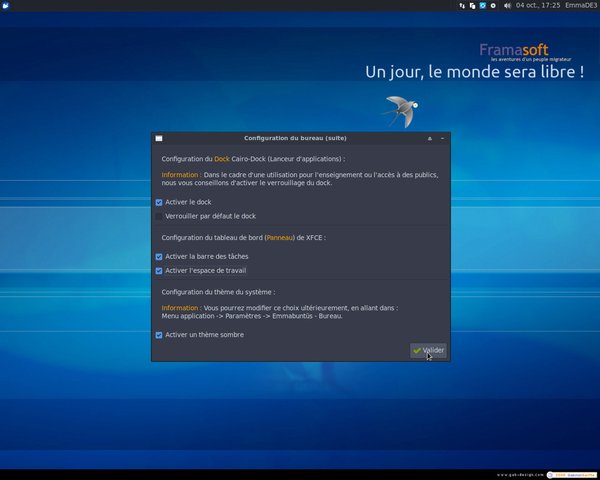Uncheck Activer le dock

pyautogui.click(x=159, y=202)
